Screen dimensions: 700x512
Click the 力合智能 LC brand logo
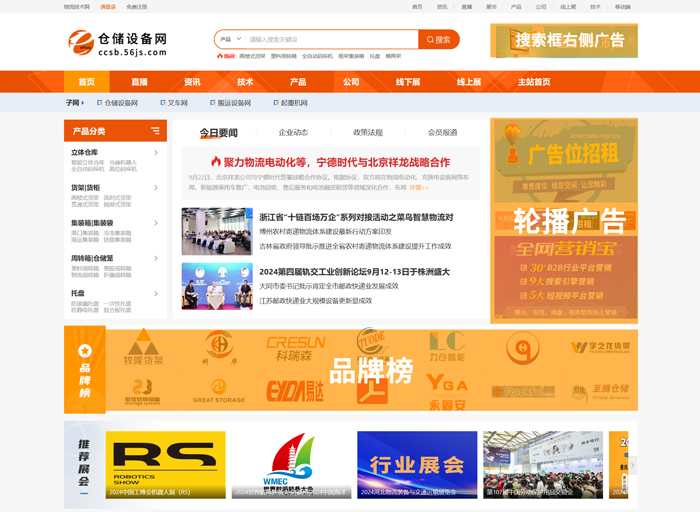pyautogui.click(x=447, y=346)
